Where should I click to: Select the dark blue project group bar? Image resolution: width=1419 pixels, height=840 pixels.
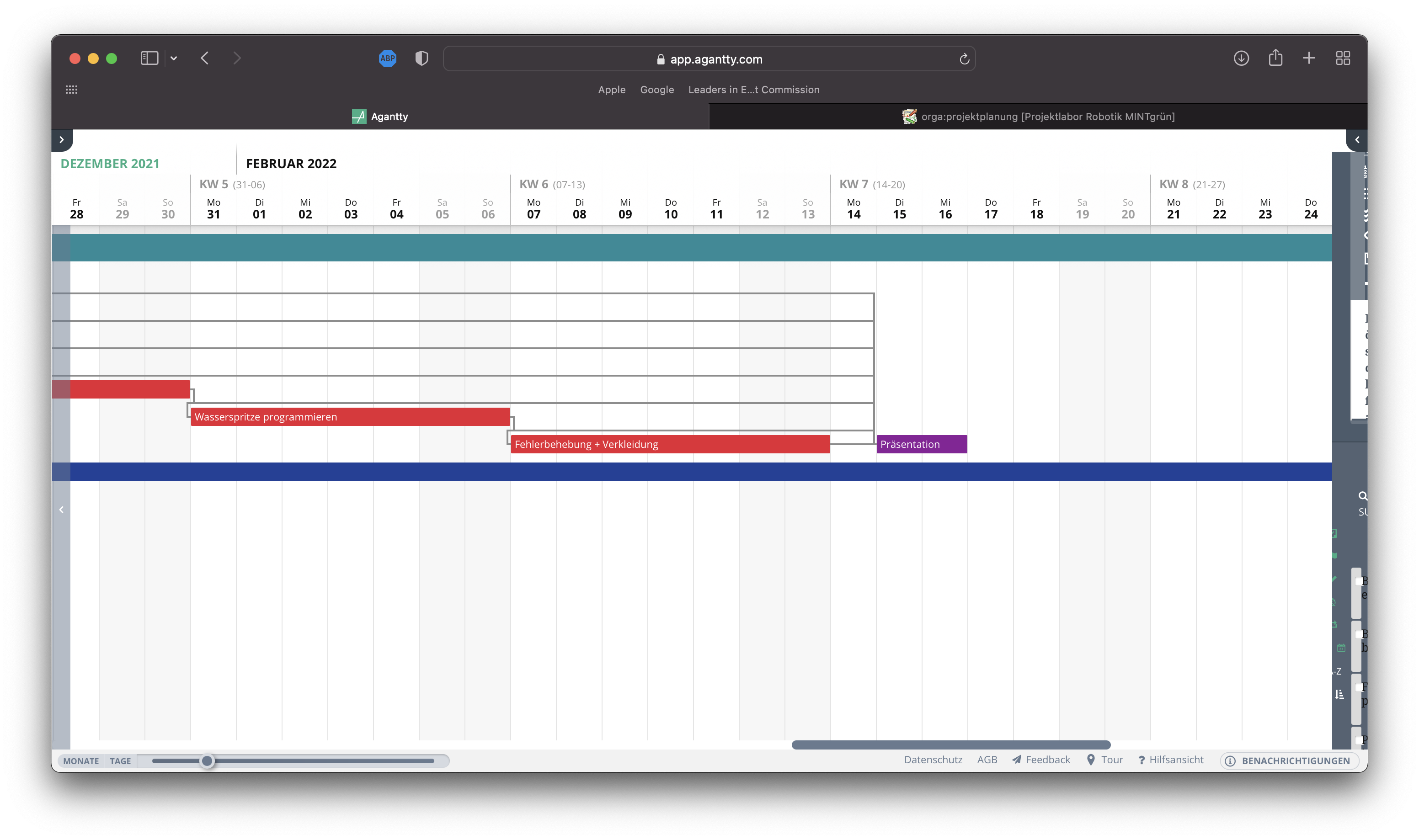(692, 472)
